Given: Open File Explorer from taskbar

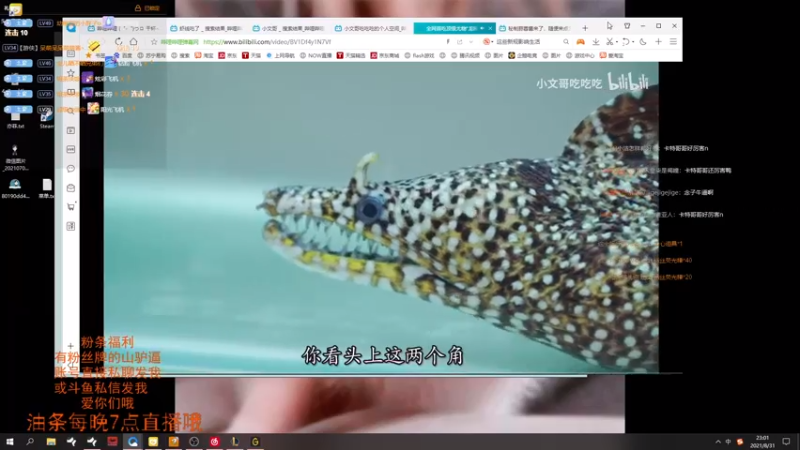Looking at the screenshot, I should pyautogui.click(x=51, y=441).
